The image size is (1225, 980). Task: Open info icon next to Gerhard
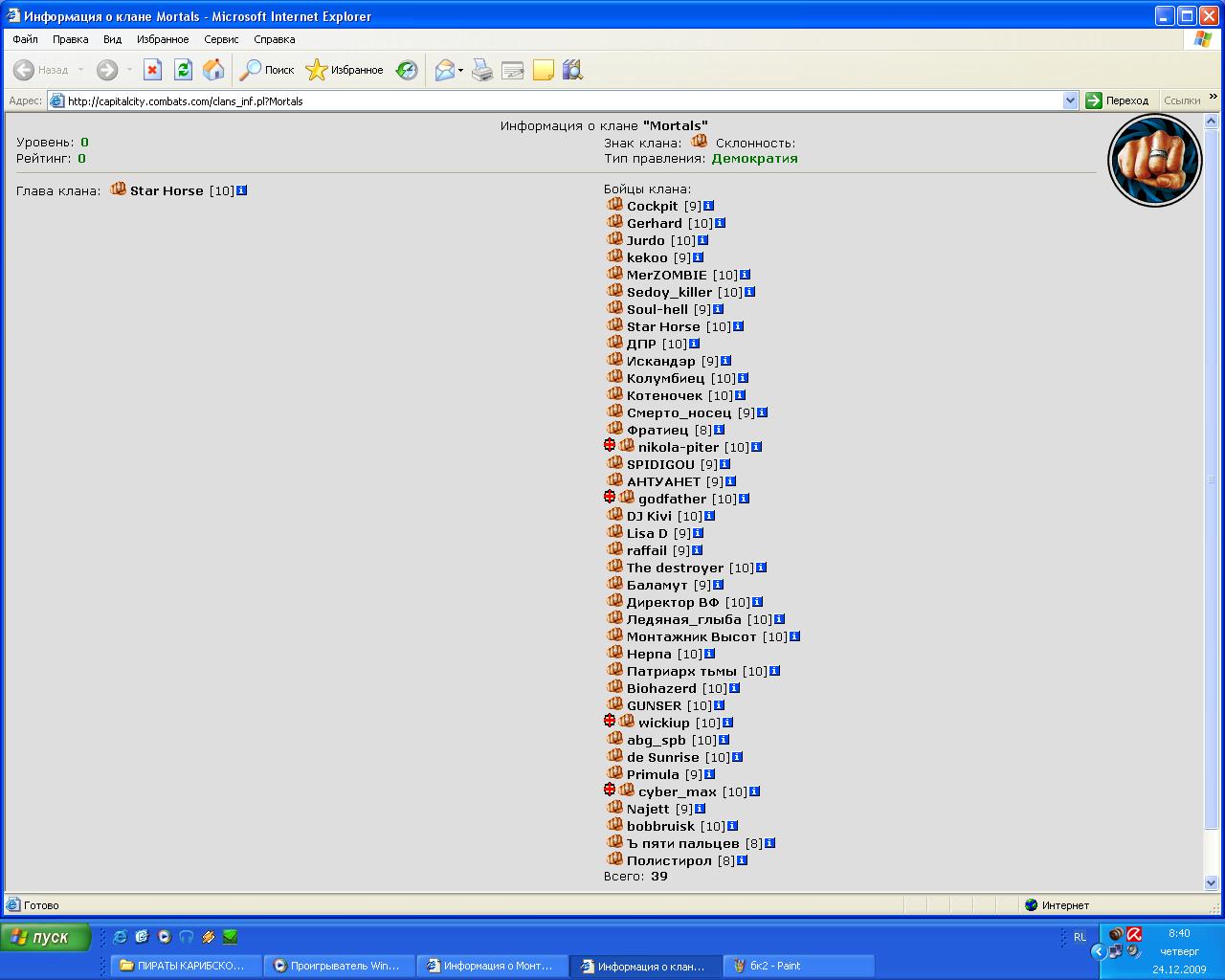[x=721, y=223]
